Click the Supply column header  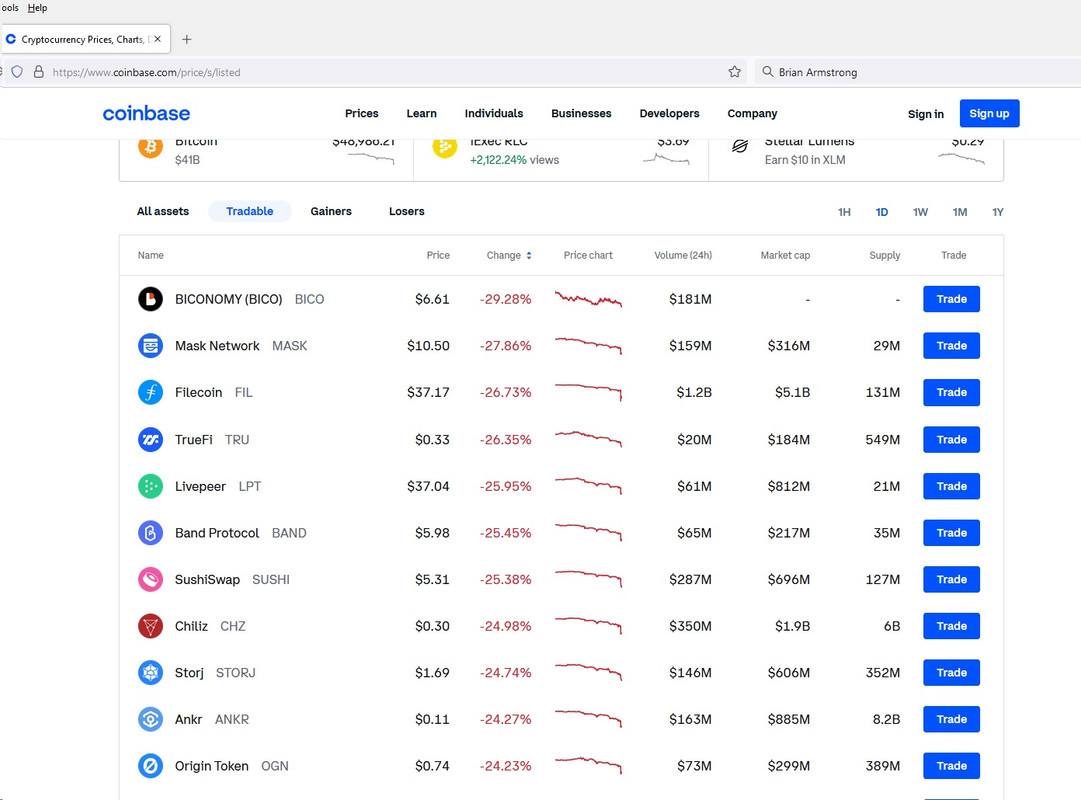[x=885, y=255]
